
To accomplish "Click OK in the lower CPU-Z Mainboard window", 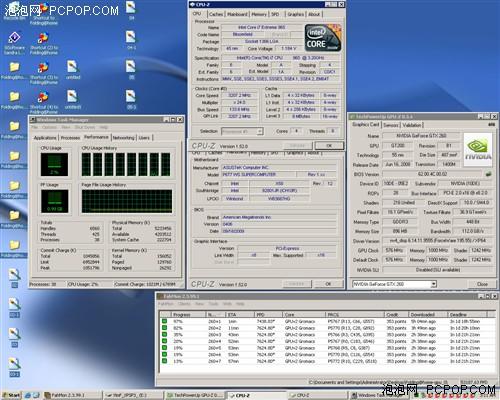I will pyautogui.click(x=328, y=284).
